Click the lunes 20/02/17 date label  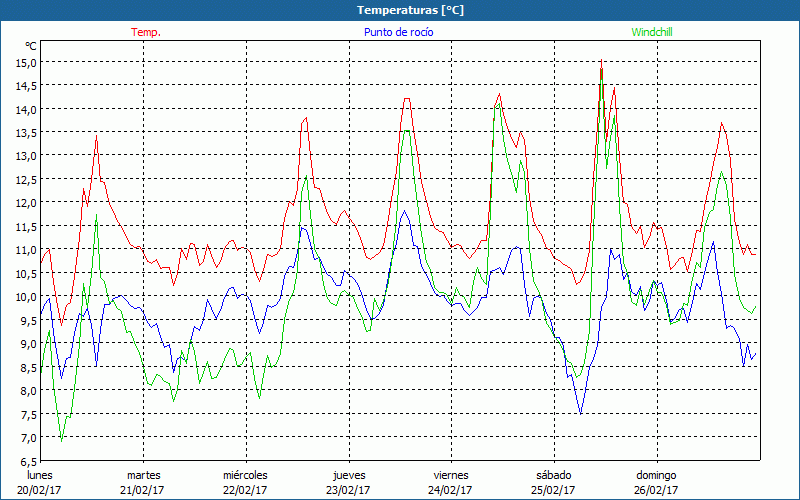[x=40, y=482]
